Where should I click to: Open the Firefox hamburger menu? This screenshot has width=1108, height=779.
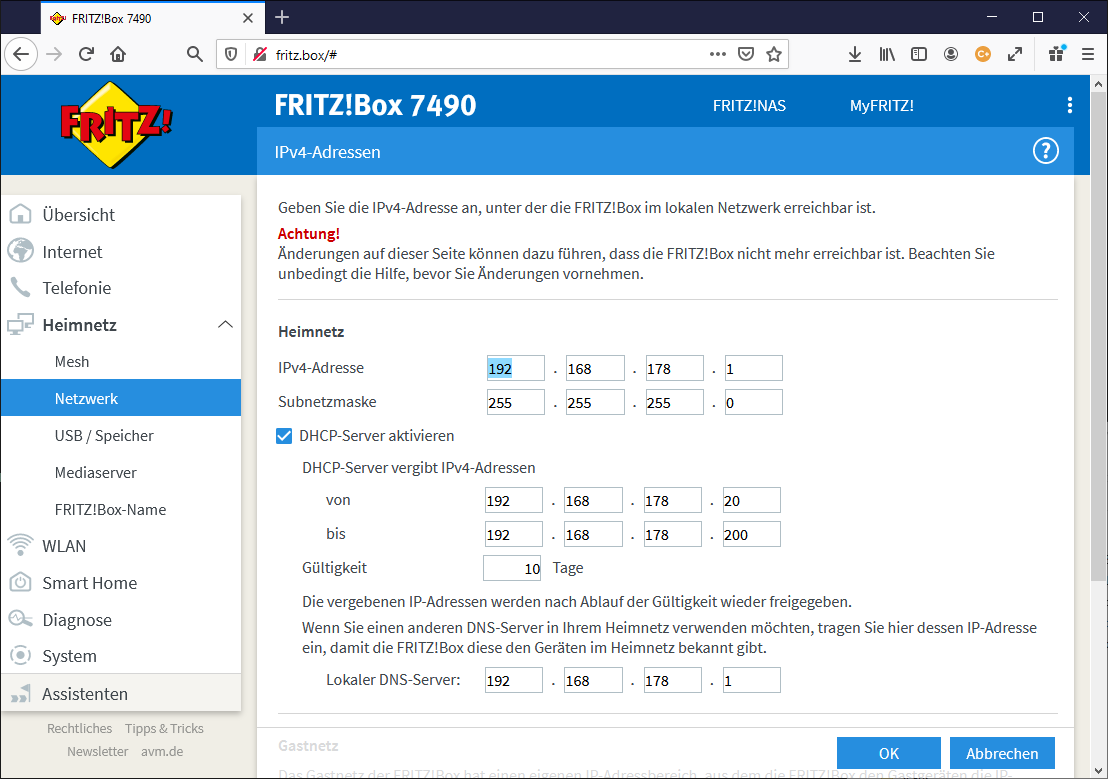coord(1088,54)
